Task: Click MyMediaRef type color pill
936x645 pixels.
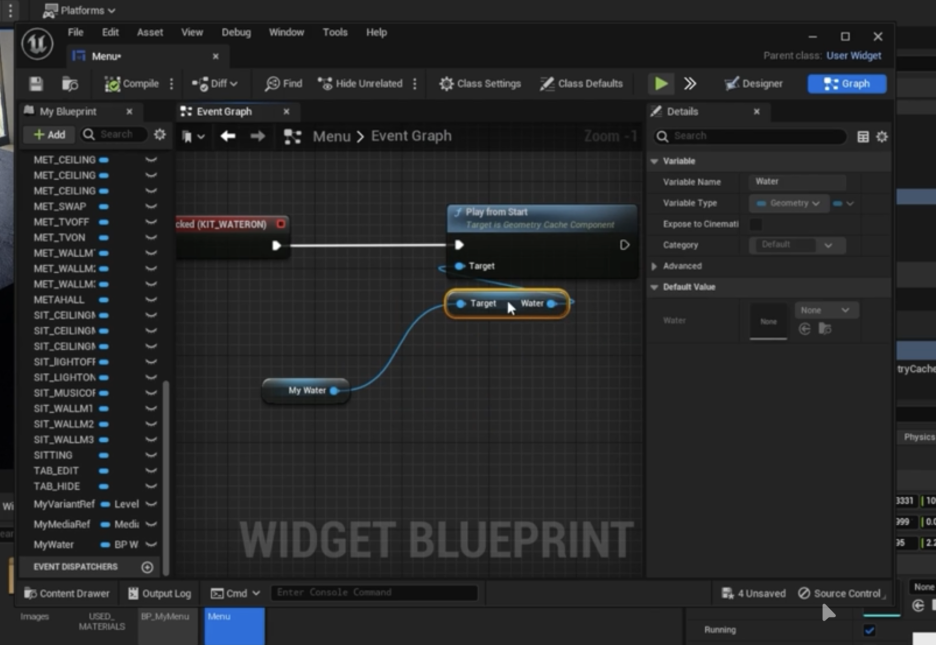Action: (106, 524)
